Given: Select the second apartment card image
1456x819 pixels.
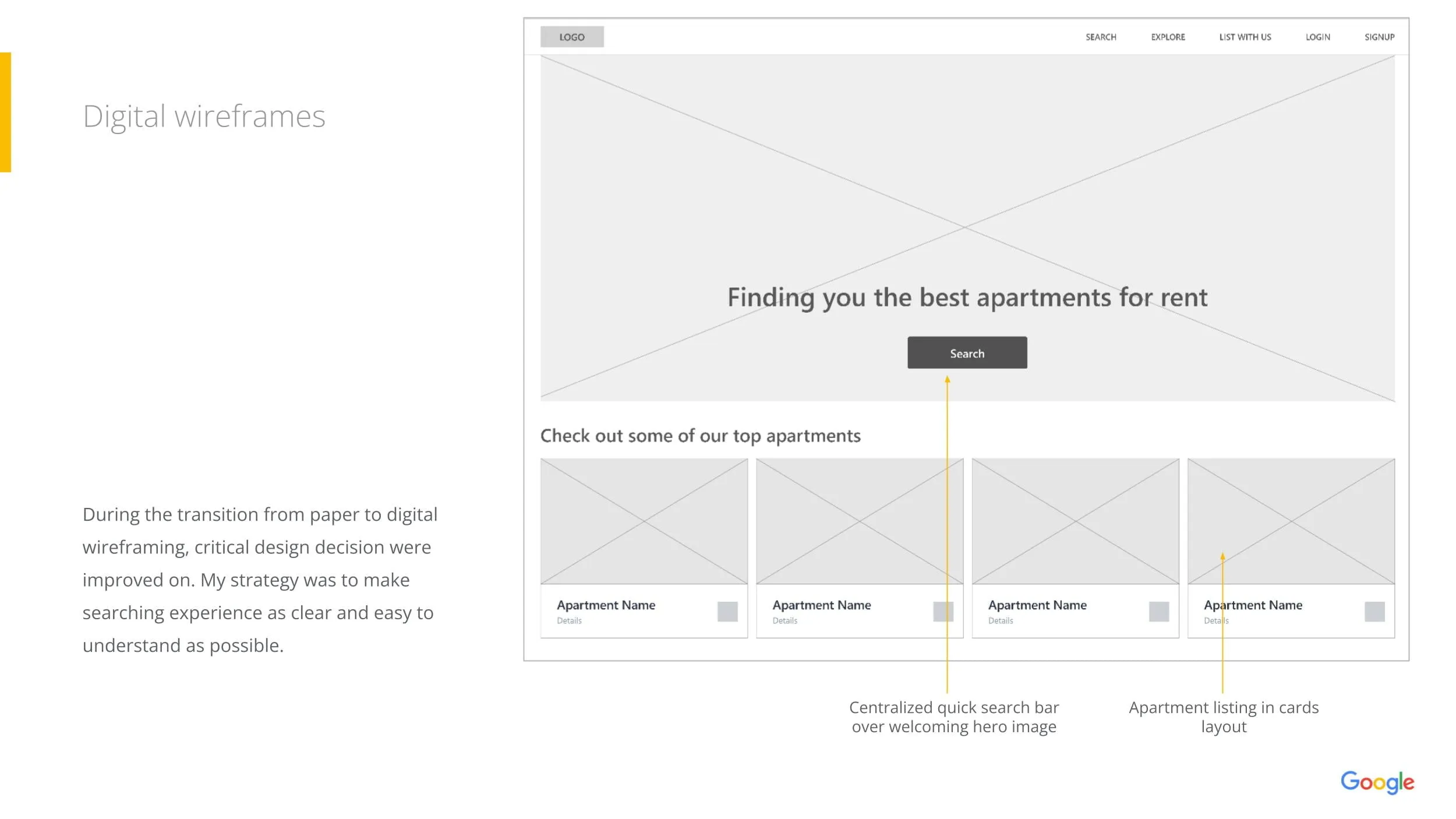Looking at the screenshot, I should click(859, 521).
